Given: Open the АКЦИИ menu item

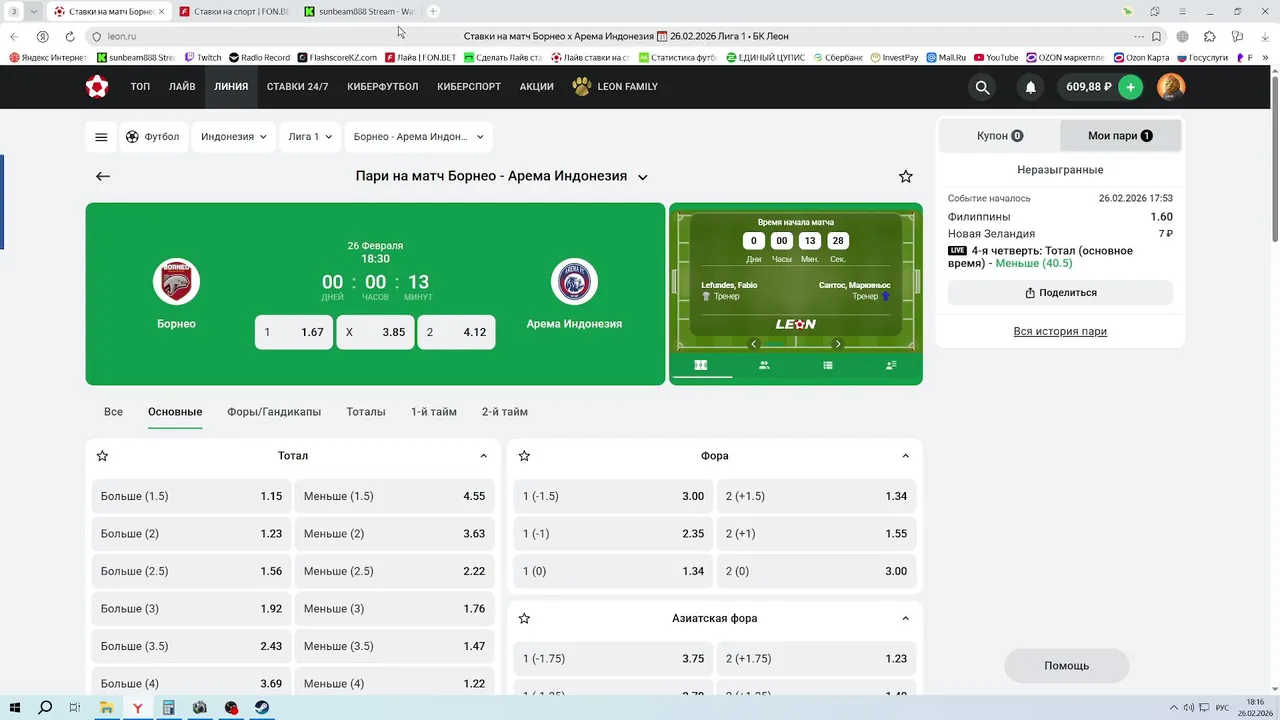Looking at the screenshot, I should click(536, 87).
